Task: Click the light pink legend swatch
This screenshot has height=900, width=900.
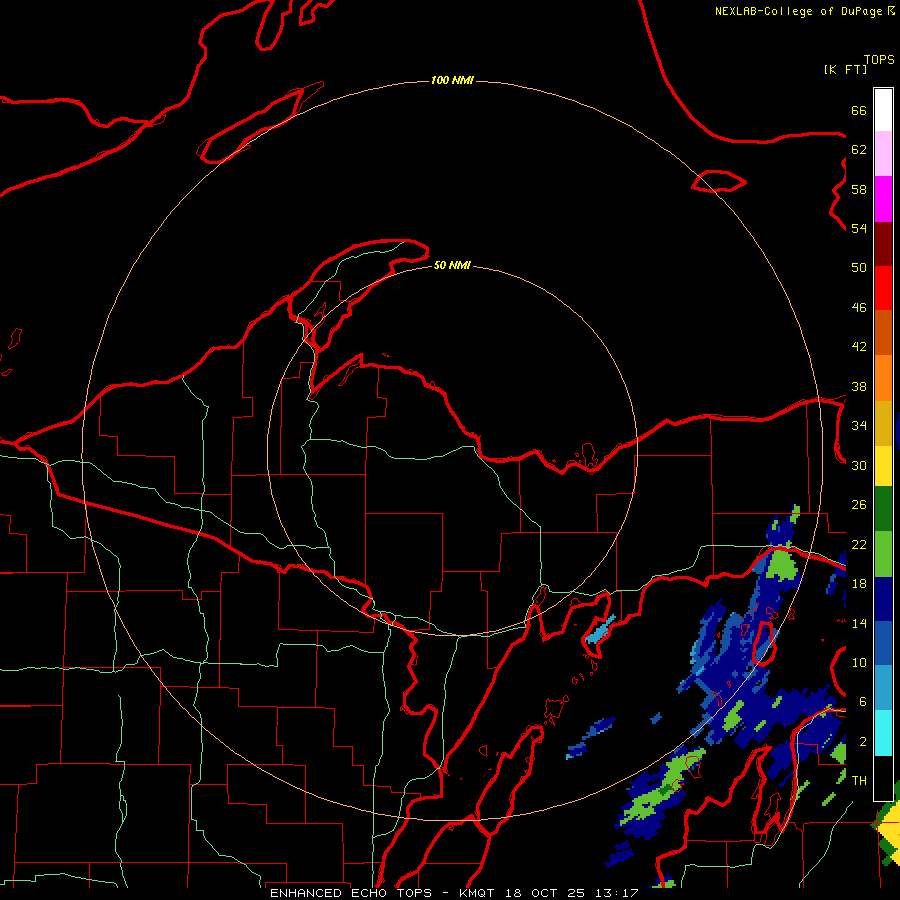Action: coord(883,154)
